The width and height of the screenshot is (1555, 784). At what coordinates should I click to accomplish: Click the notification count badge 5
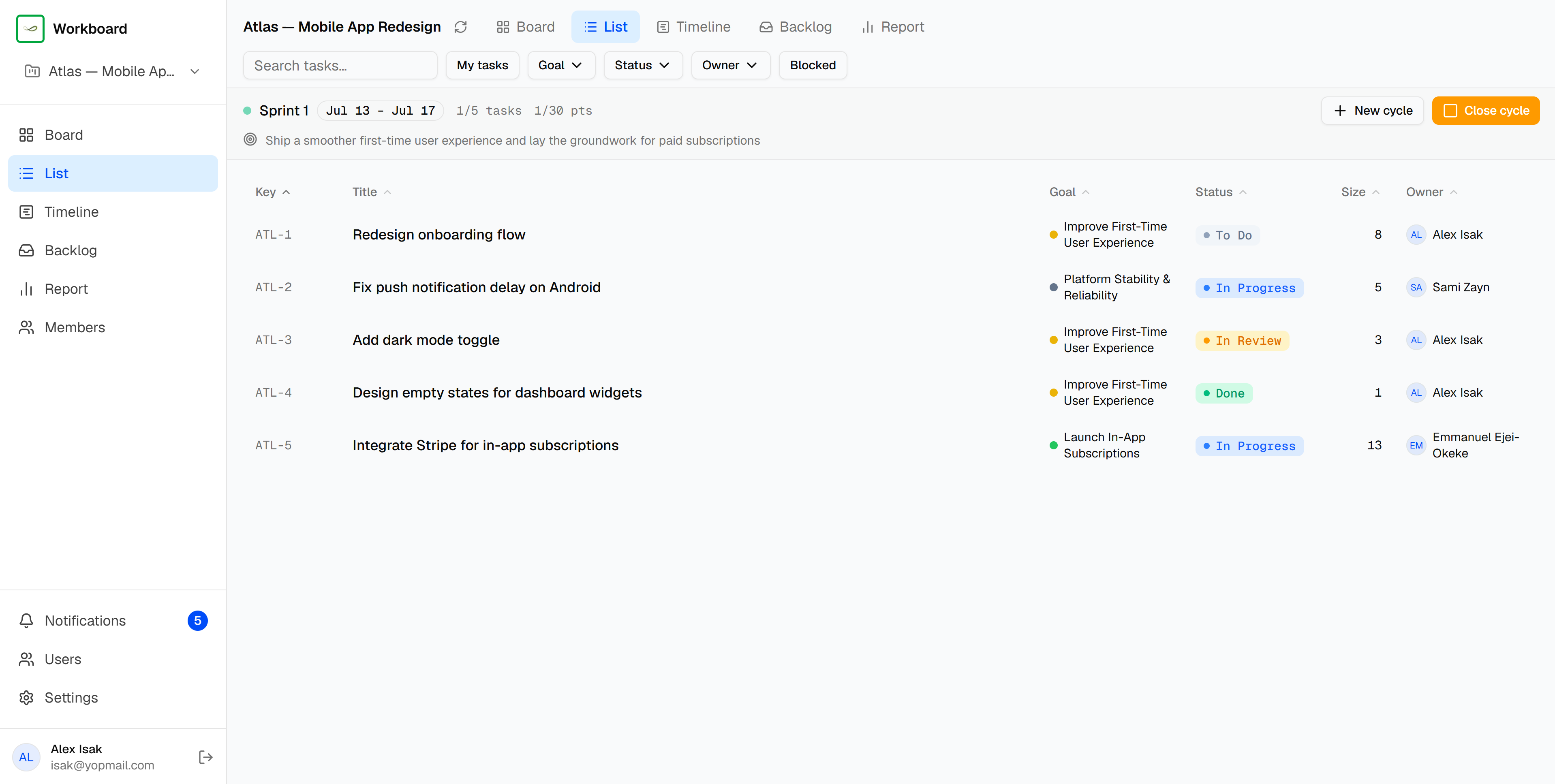coord(197,621)
